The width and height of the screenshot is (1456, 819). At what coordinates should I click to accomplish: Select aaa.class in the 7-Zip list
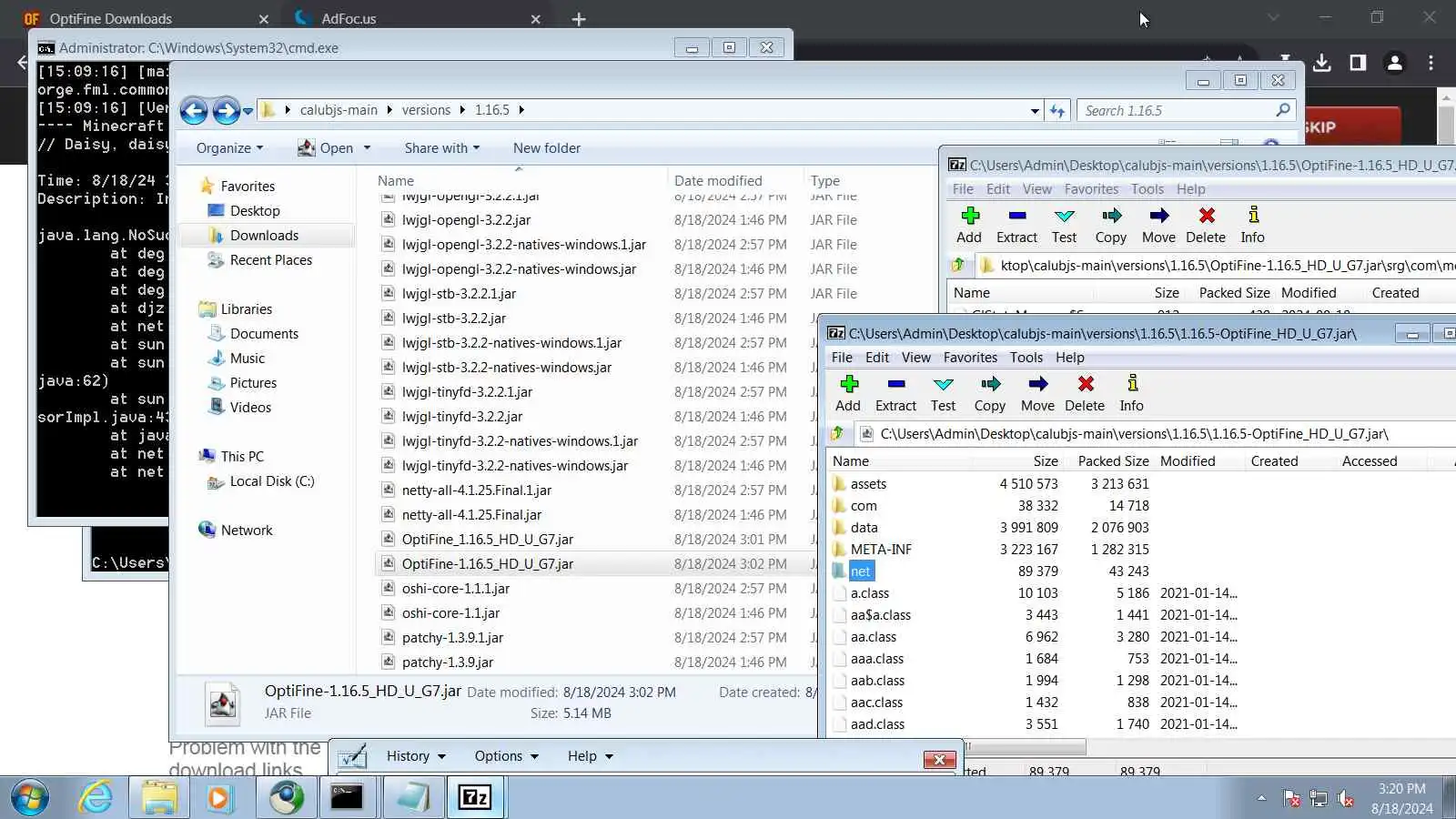877,659
